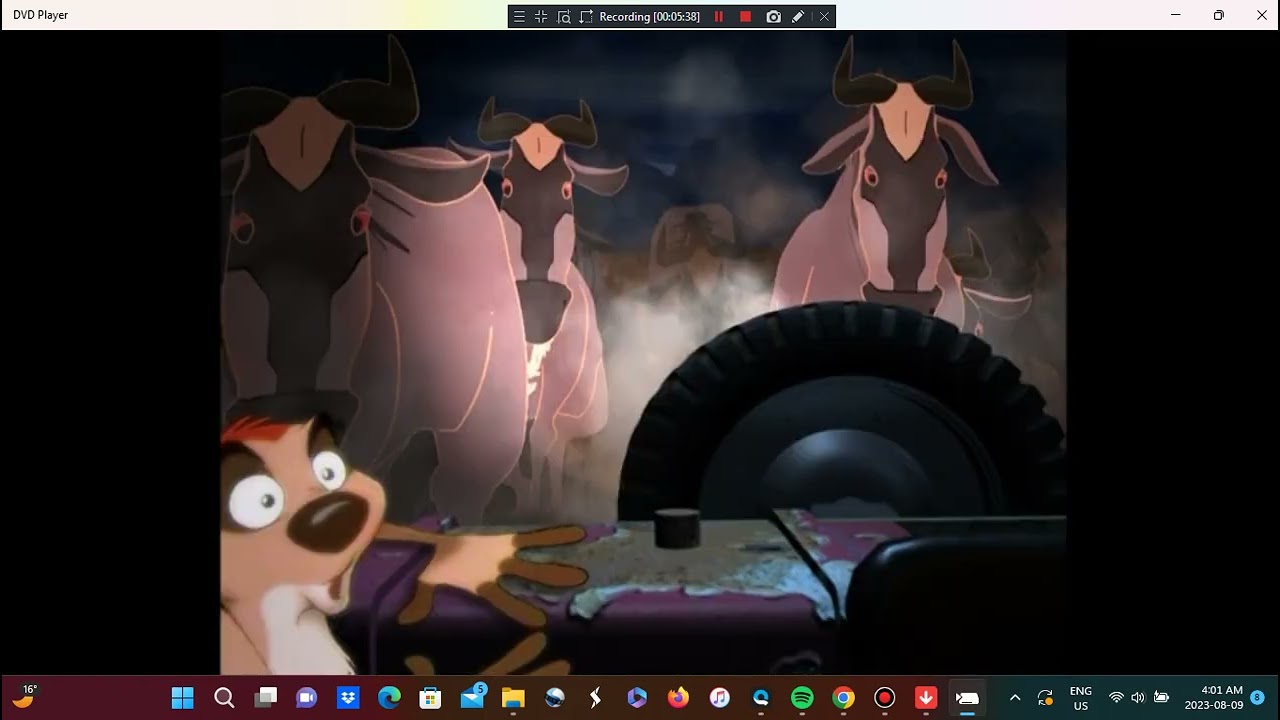Image resolution: width=1280 pixels, height=720 pixels.
Task: Pause the screen recording
Action: coord(718,17)
